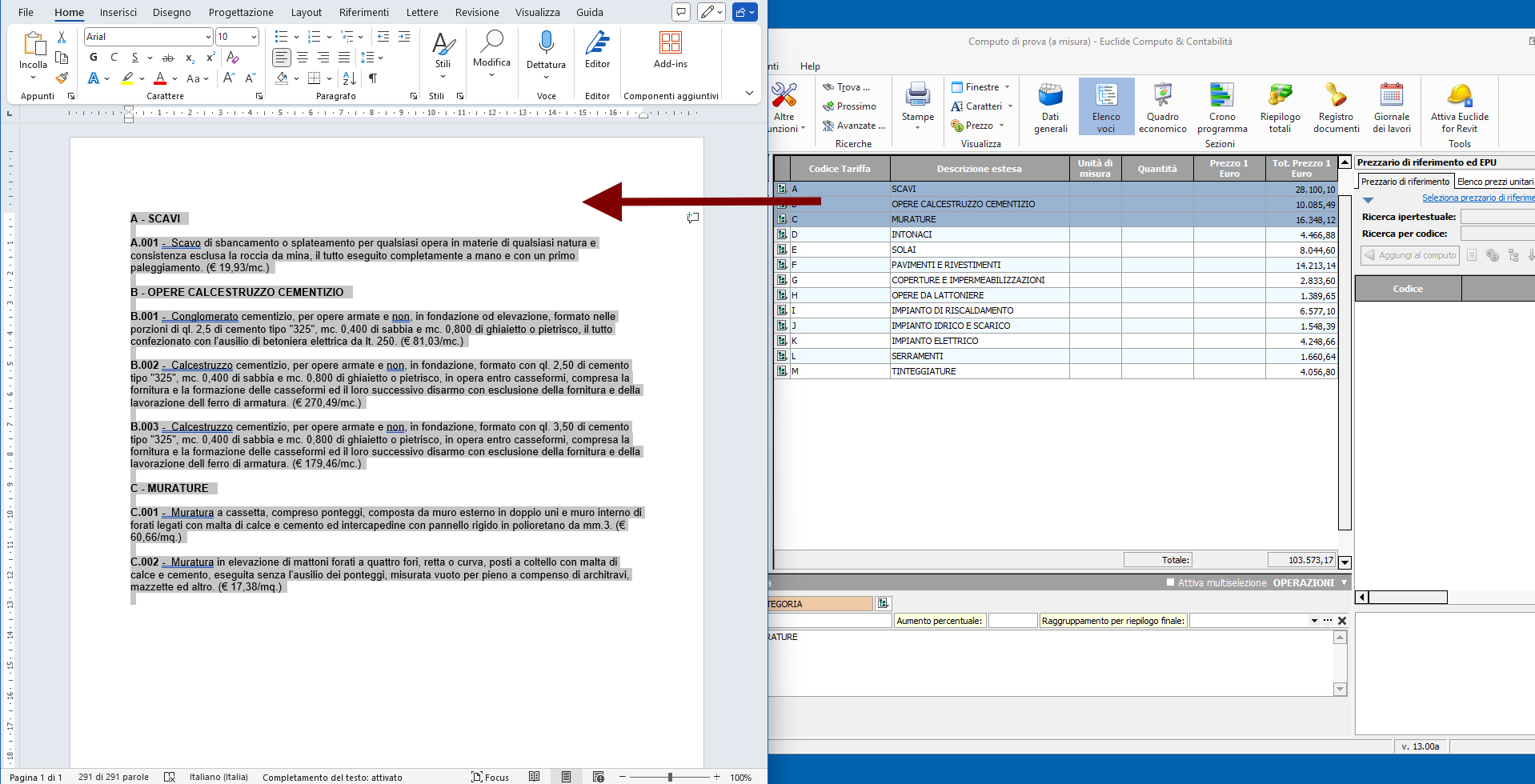The height and width of the screenshot is (784, 1535).
Task: Click the Word zoom slider handle
Action: pos(670,777)
